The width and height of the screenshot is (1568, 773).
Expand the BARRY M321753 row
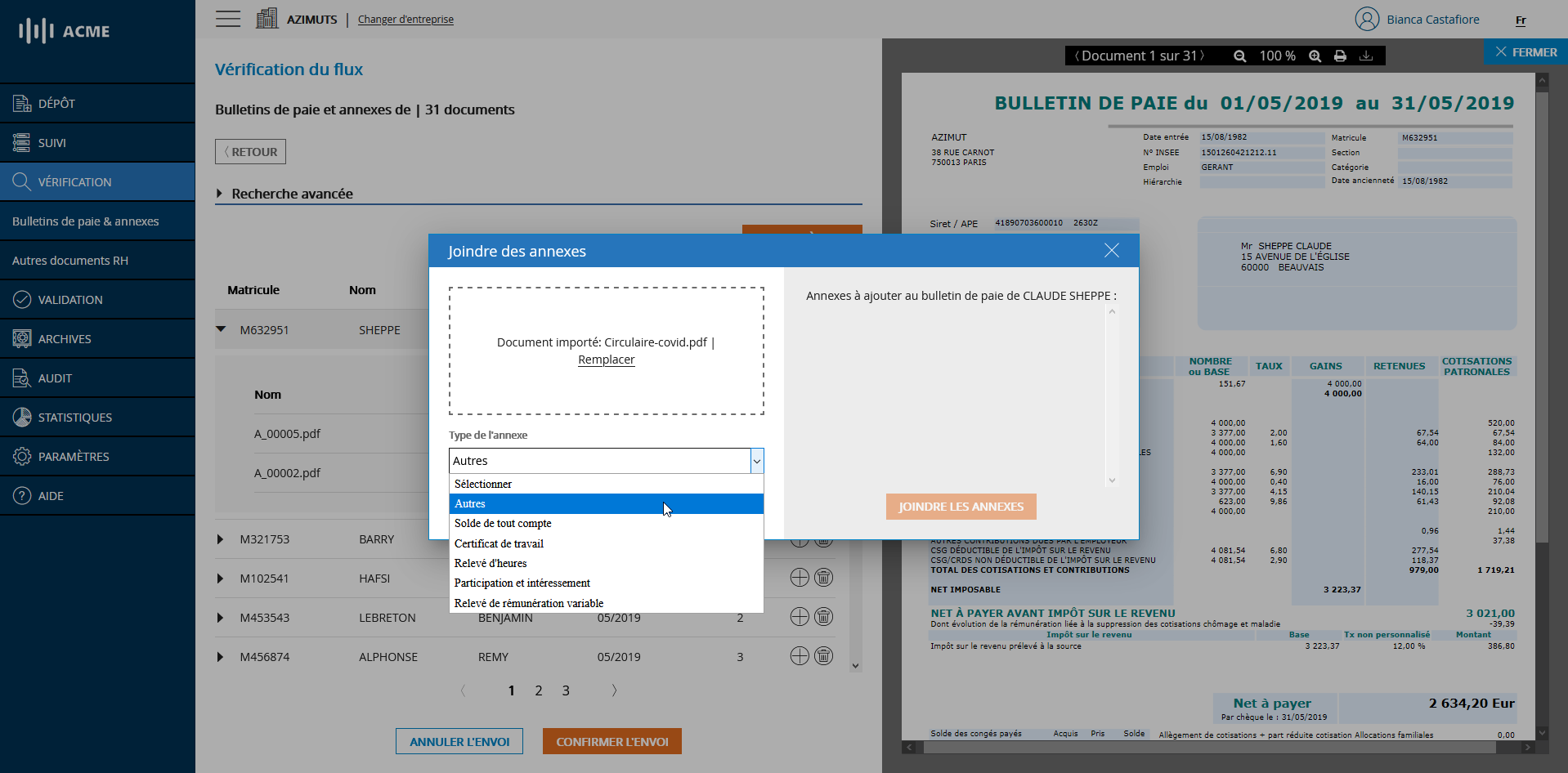pyautogui.click(x=220, y=539)
